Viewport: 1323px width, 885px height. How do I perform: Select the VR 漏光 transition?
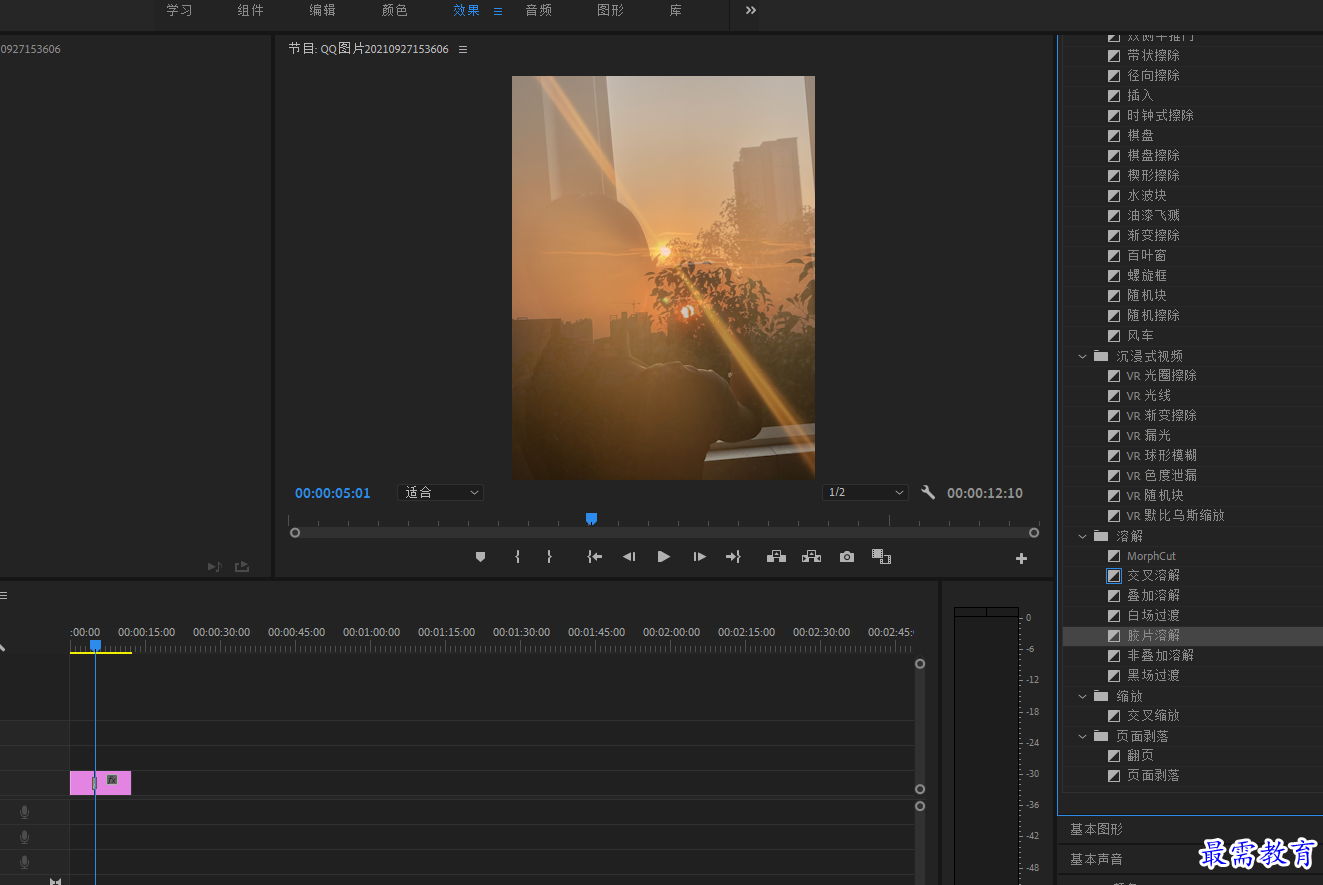pos(1148,436)
